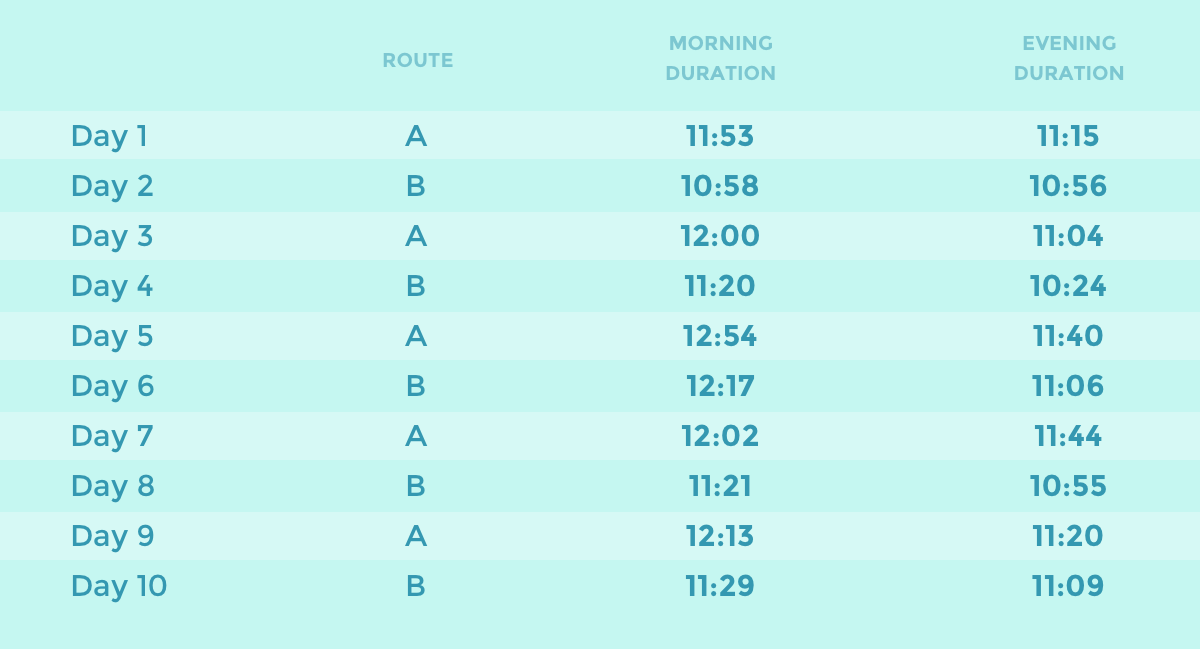This screenshot has height=649, width=1200.
Task: Click Day 10 evening duration 11:09
Action: [1068, 586]
